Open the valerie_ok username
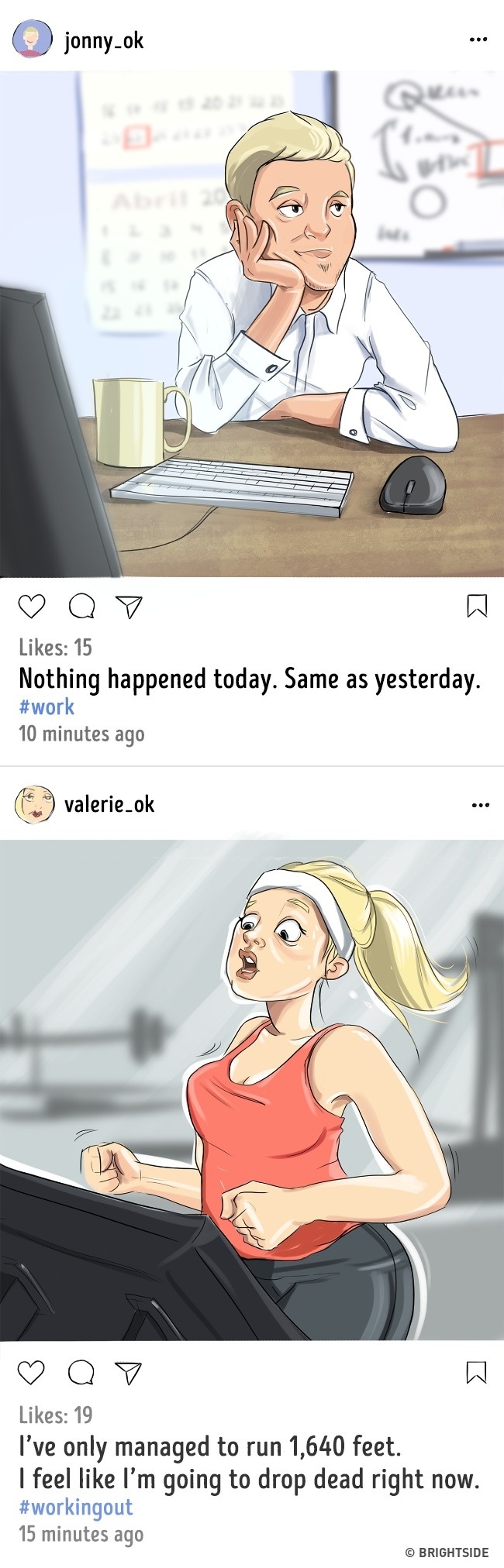The height and width of the screenshot is (1568, 504). tap(109, 804)
